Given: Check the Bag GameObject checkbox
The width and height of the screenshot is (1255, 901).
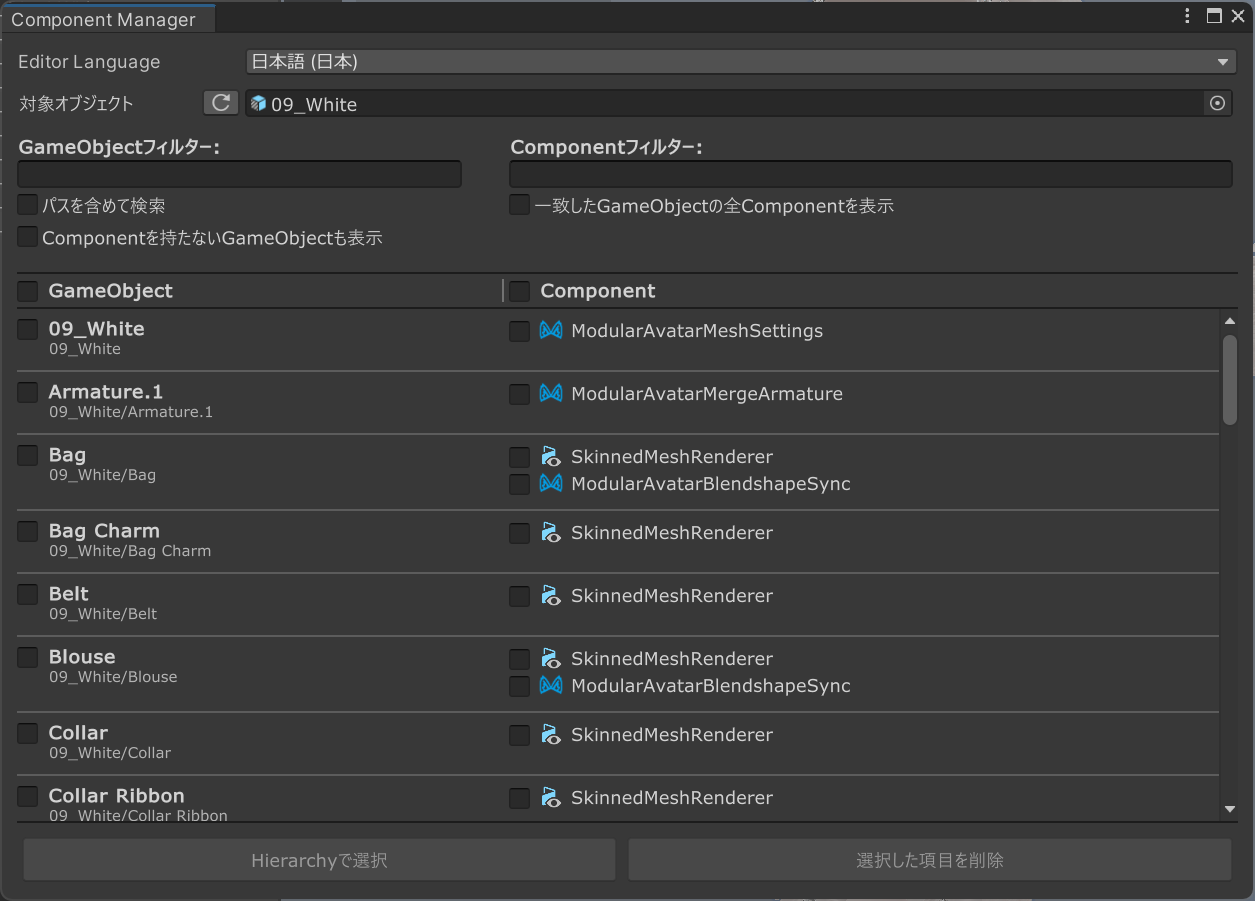Looking at the screenshot, I should pyautogui.click(x=28, y=455).
